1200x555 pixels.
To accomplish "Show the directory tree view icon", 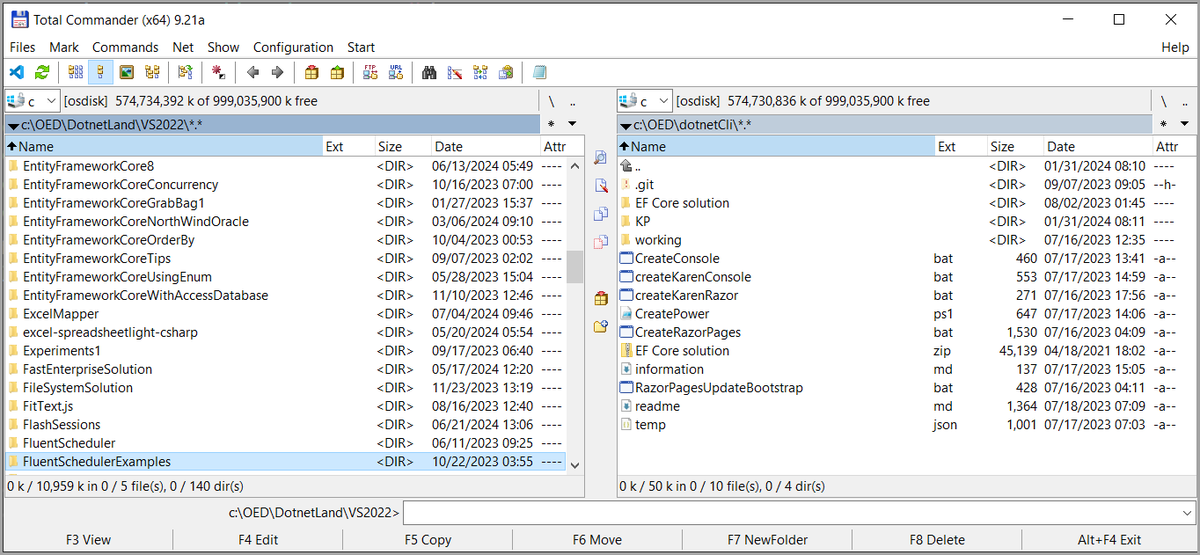I will coord(152,72).
